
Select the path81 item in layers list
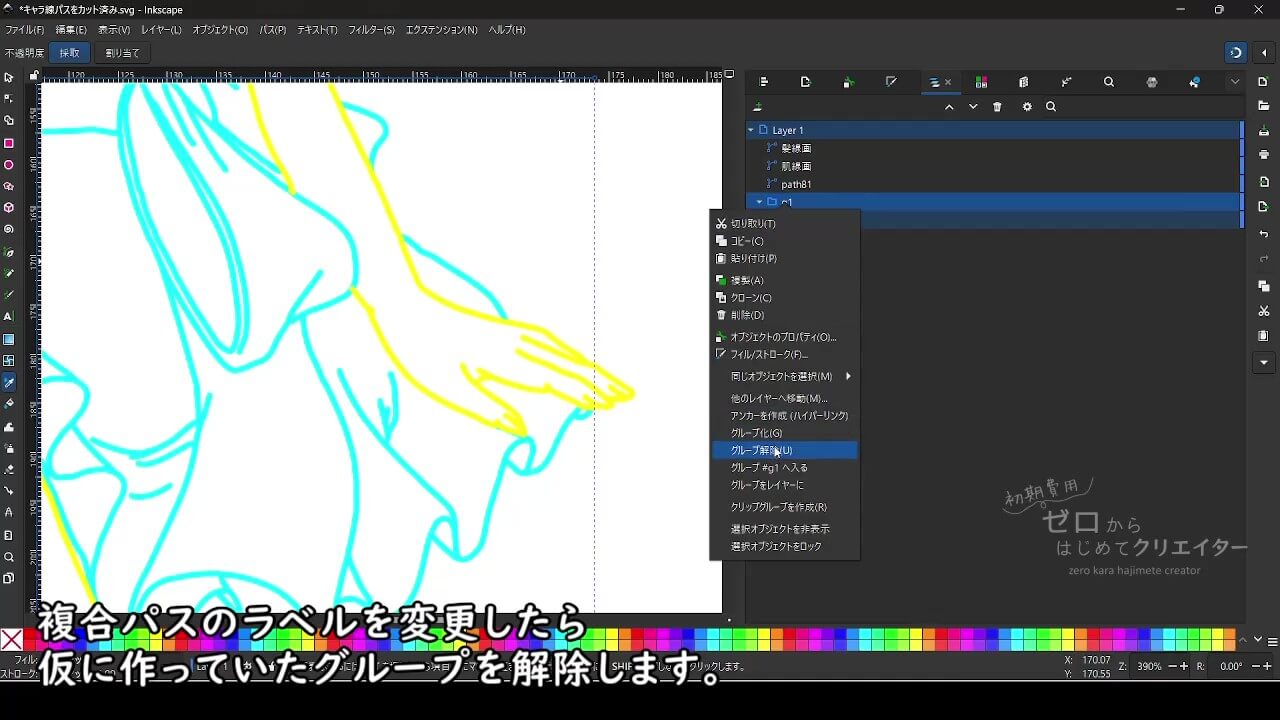(x=796, y=184)
